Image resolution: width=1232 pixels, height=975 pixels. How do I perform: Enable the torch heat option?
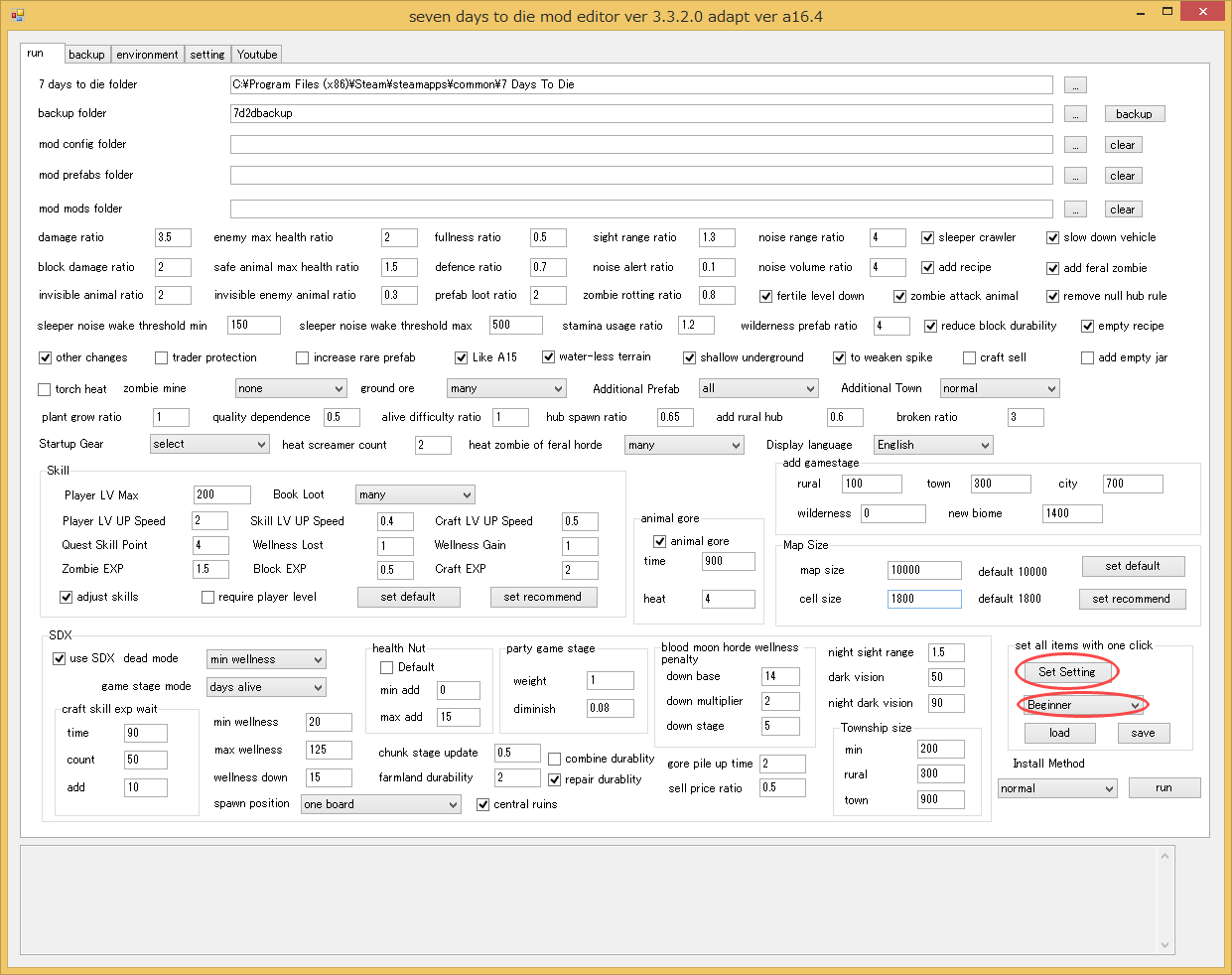tap(44, 390)
